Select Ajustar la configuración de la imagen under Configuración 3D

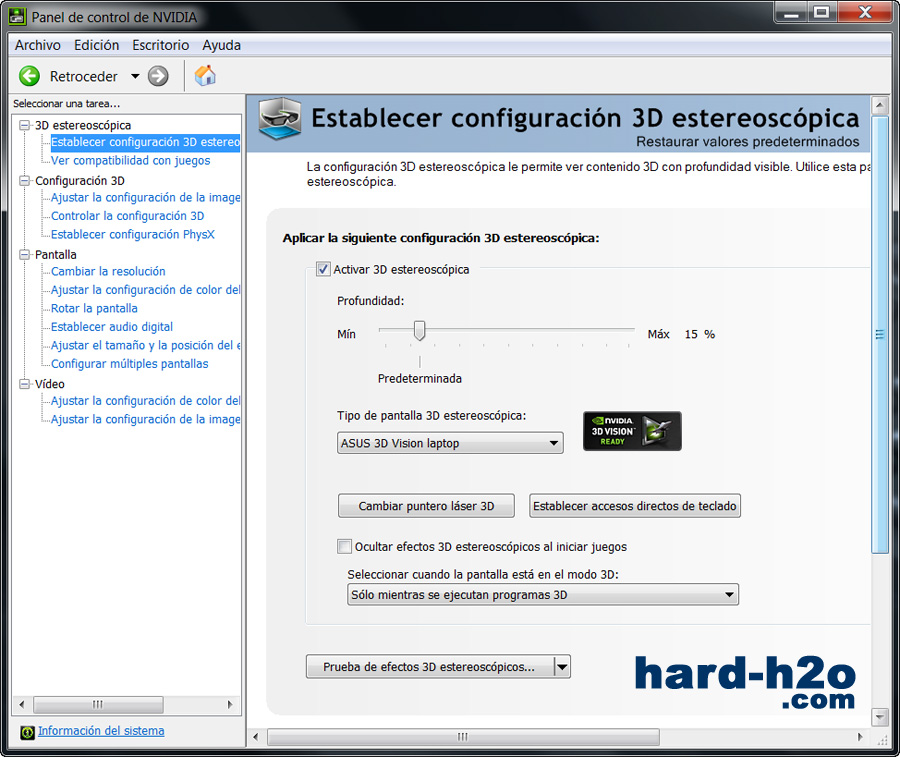[146, 197]
